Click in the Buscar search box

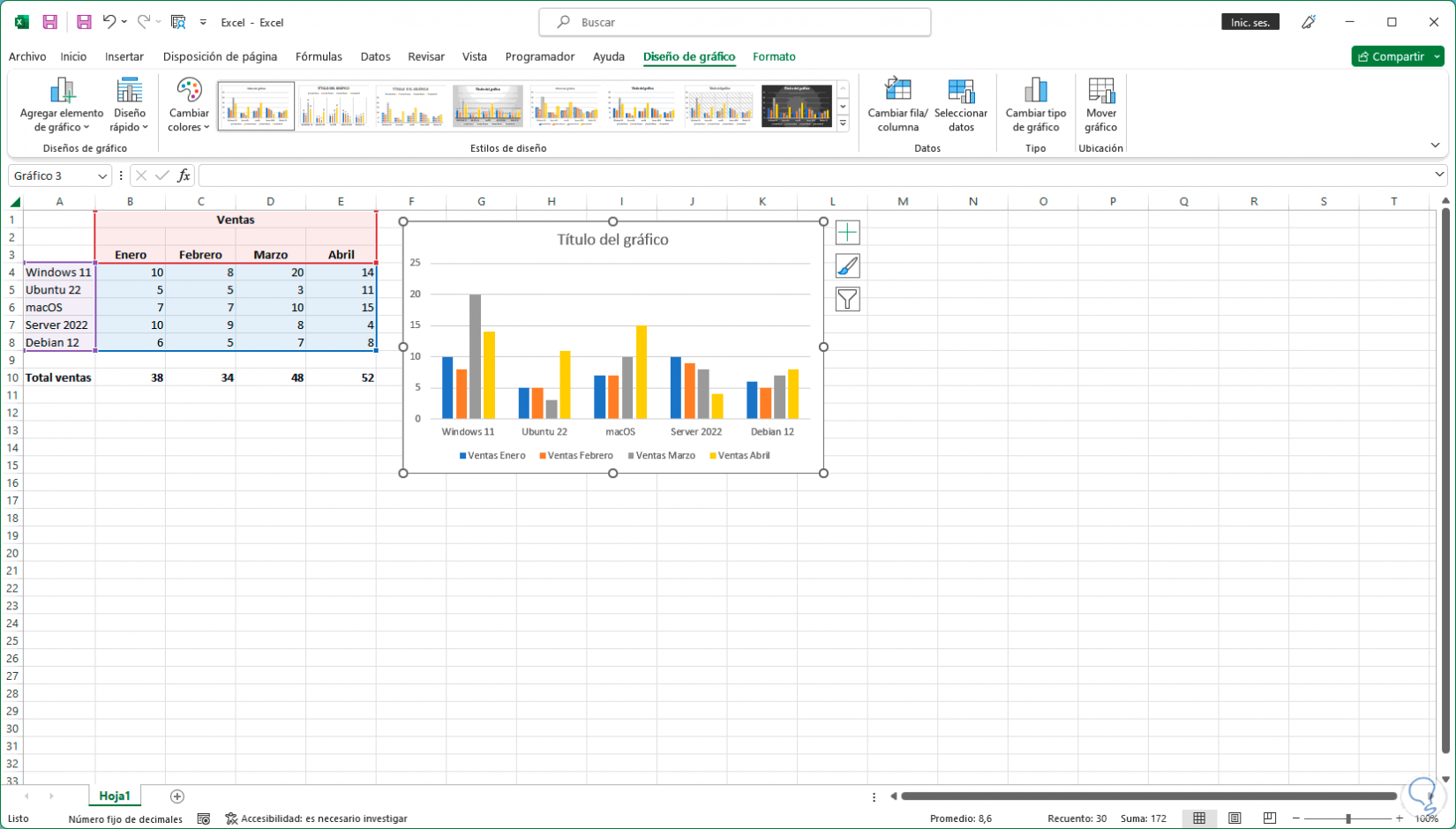pyautogui.click(x=734, y=22)
